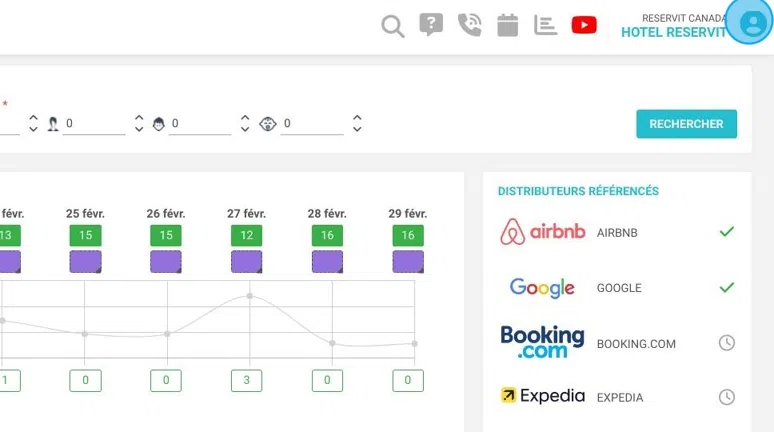Screen dimensions: 774x432
Task: Click the 0 bookings box for 25 févr.
Action: click(x=85, y=380)
